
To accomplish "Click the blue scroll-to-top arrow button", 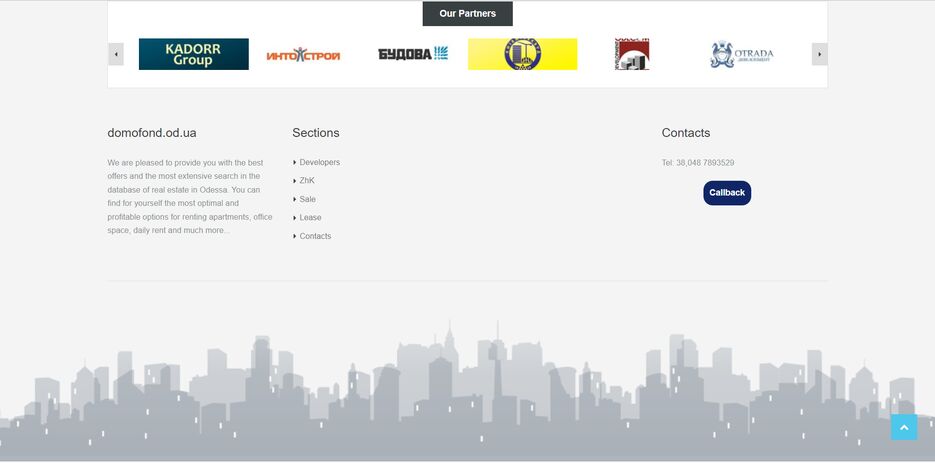I will [x=904, y=427].
